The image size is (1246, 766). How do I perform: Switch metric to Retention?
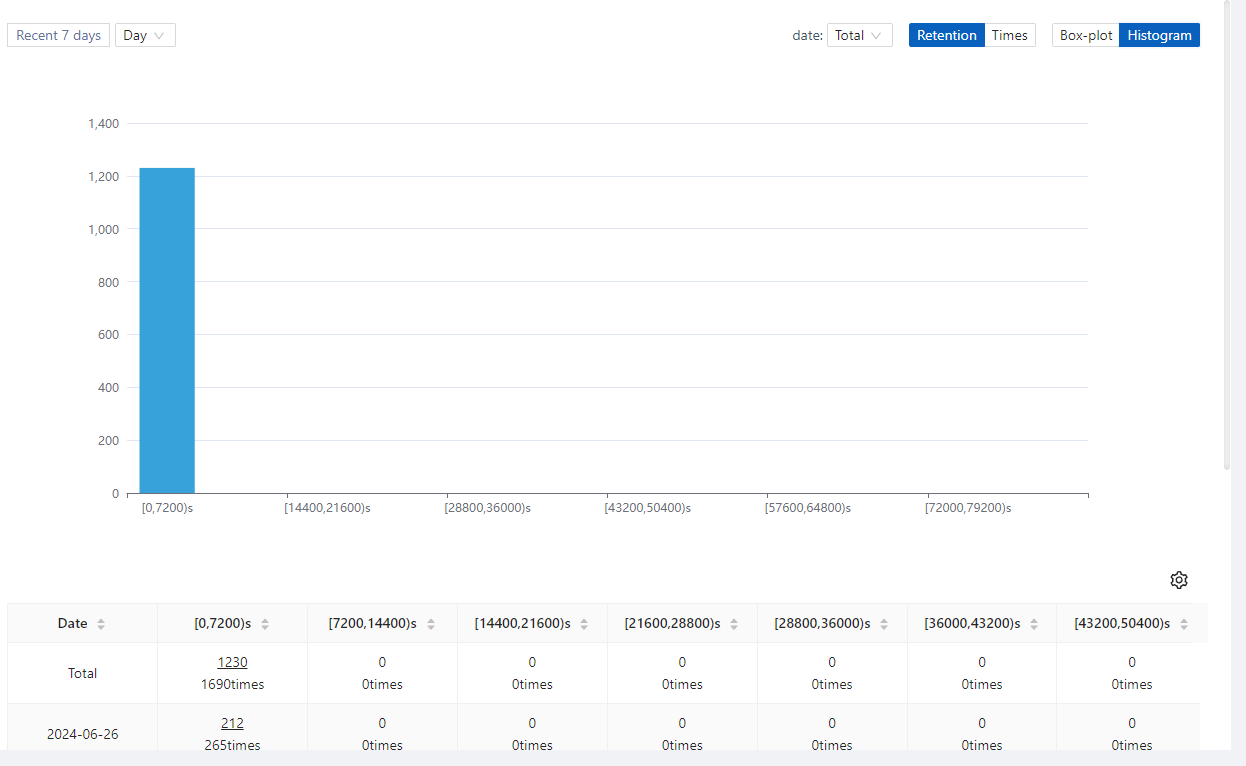coord(946,35)
